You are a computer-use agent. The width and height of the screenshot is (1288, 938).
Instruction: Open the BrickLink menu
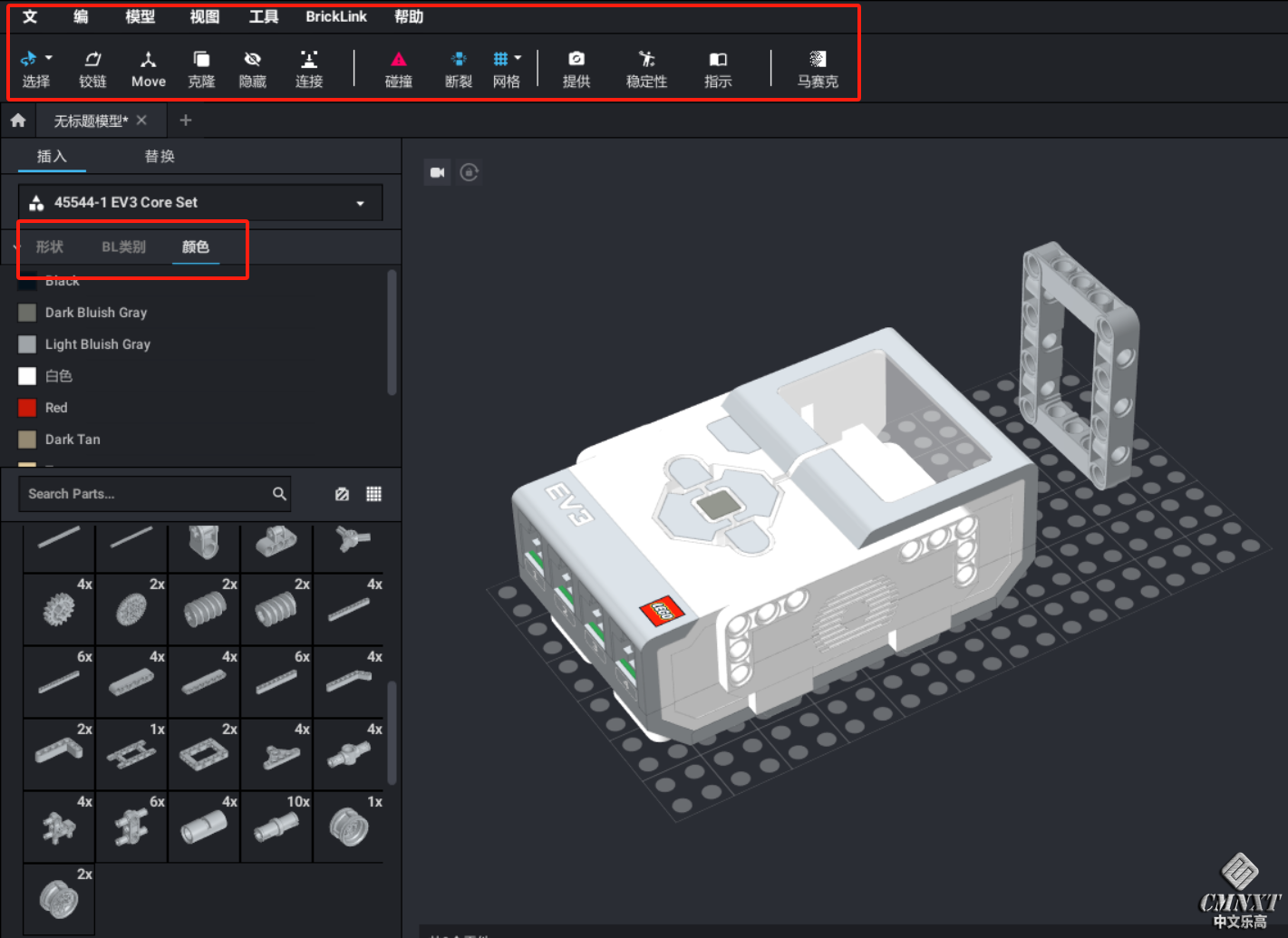[336, 16]
